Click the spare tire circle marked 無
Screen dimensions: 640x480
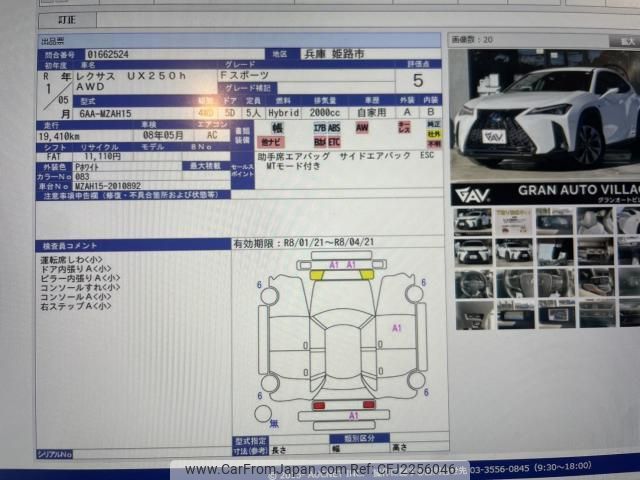pyautogui.click(x=263, y=413)
